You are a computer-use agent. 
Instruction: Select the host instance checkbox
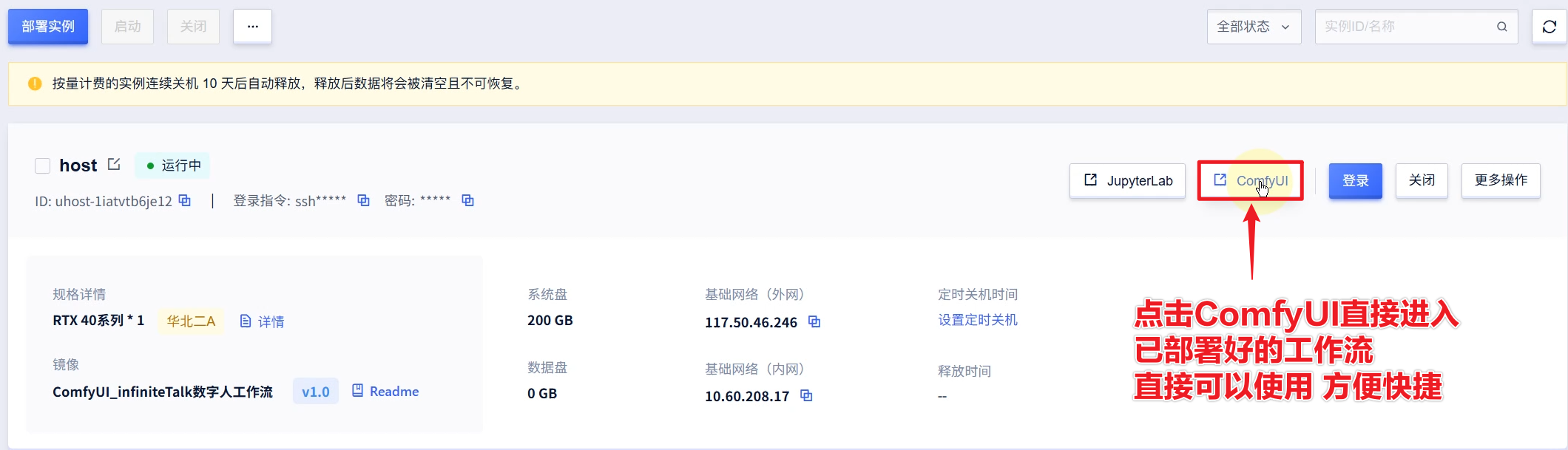coord(43,166)
